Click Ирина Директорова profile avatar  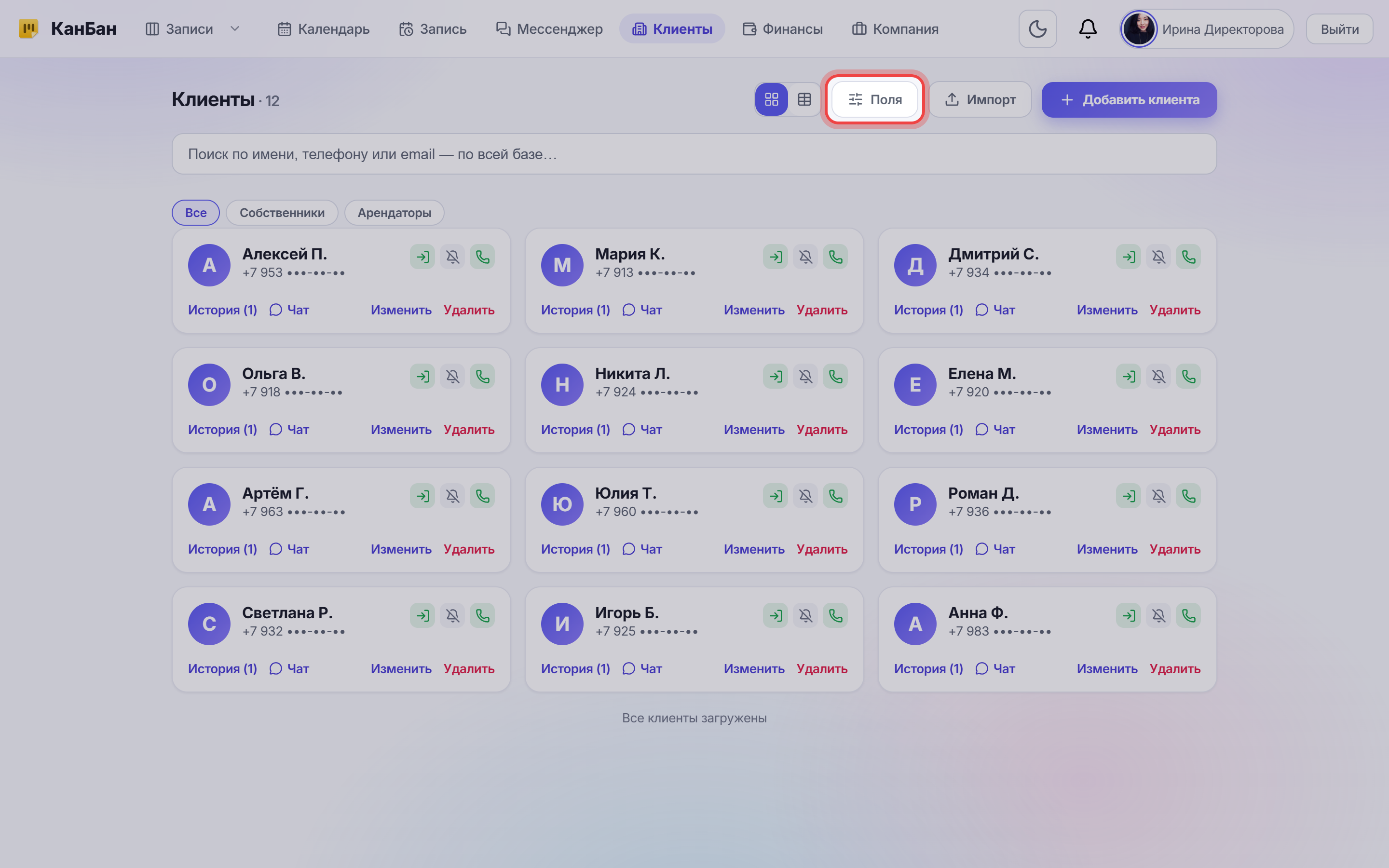pos(1139,29)
